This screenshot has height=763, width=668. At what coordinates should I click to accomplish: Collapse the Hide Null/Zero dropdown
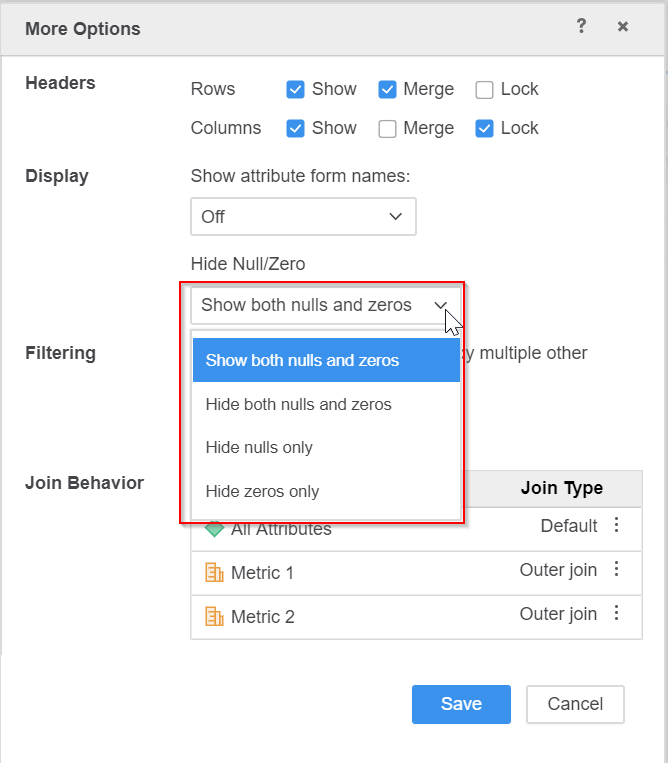click(326, 305)
